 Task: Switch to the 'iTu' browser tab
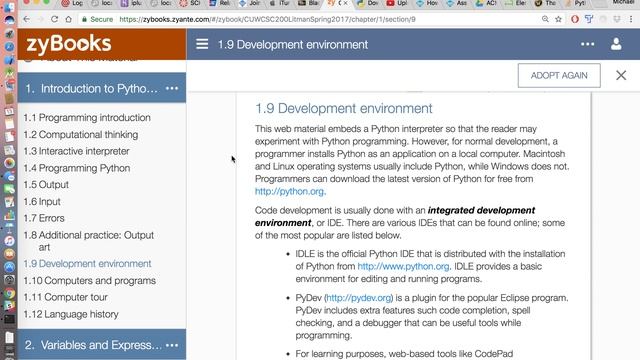pyautogui.click(x=279, y=3)
